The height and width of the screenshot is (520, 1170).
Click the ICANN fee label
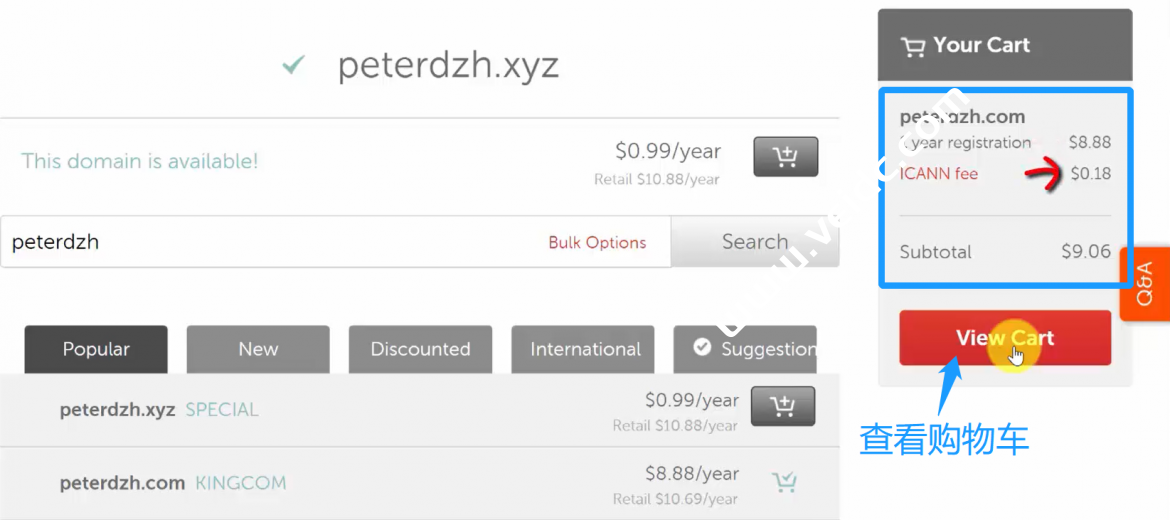click(938, 174)
